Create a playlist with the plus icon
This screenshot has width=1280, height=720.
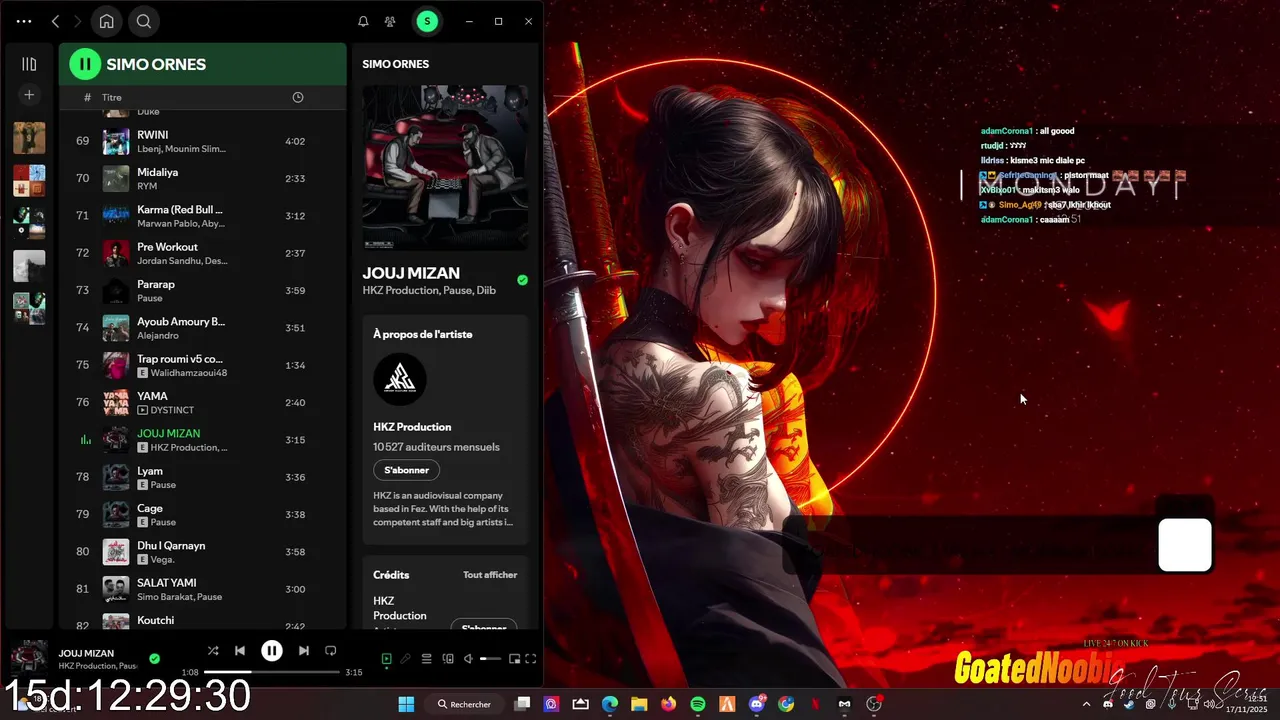(x=29, y=95)
